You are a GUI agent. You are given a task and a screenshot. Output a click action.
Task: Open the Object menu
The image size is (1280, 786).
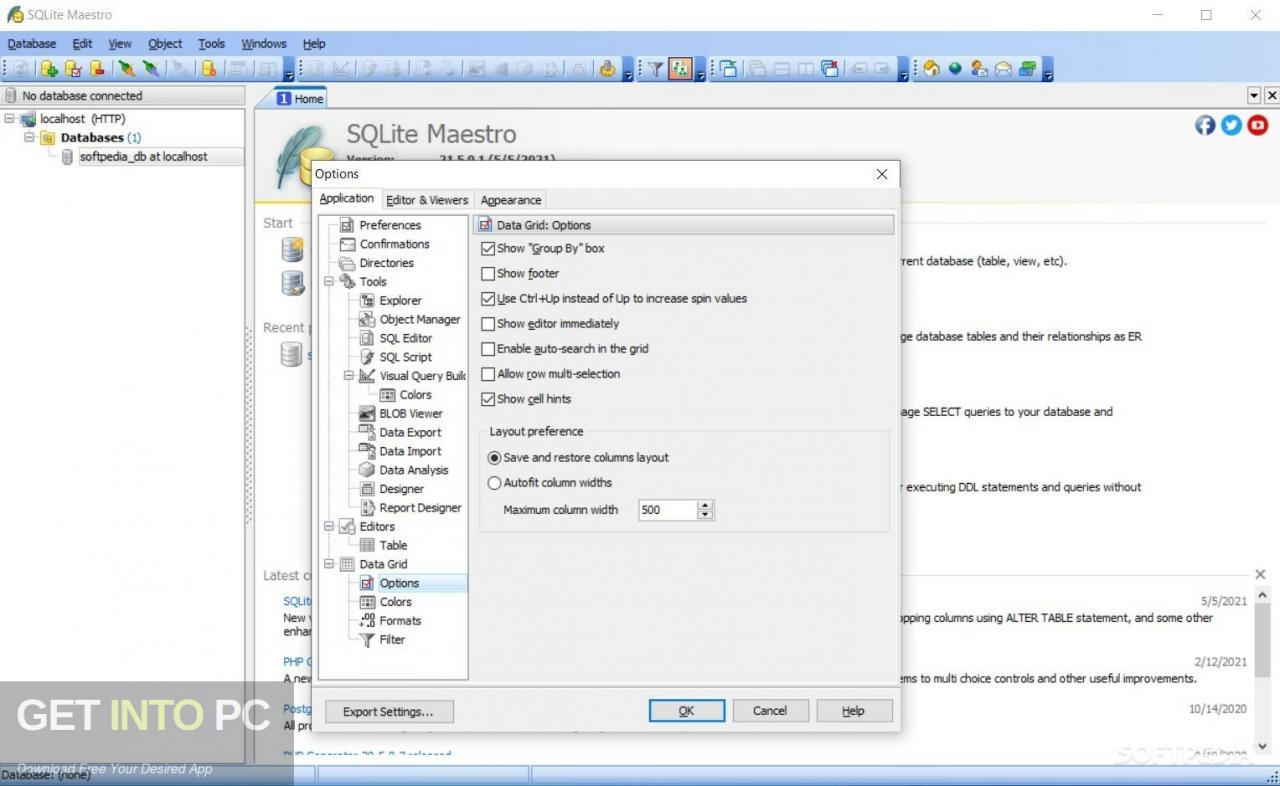[x=165, y=44]
